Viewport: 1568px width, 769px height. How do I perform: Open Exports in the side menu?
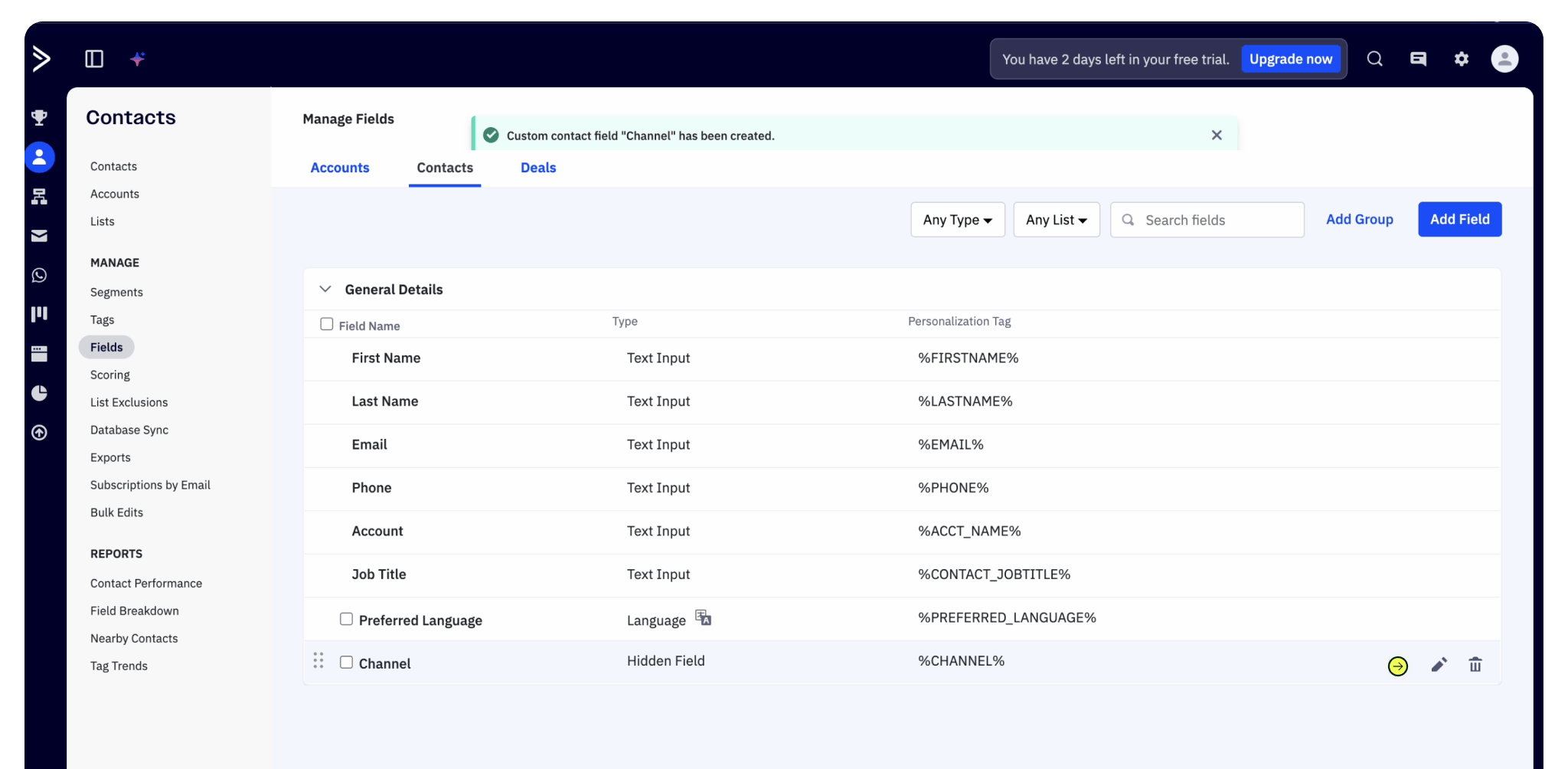pos(110,457)
